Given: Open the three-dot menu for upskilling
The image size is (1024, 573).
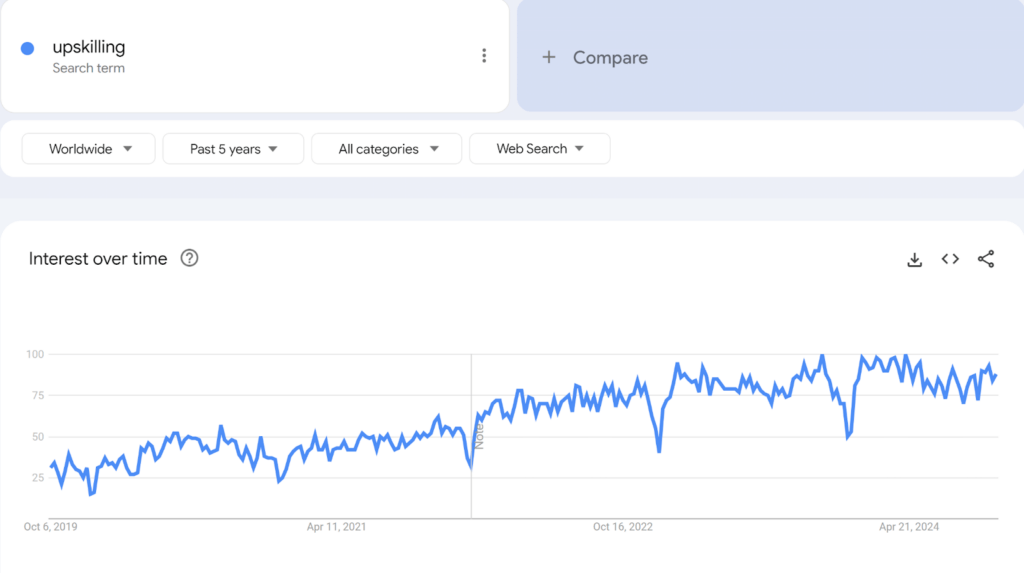Looking at the screenshot, I should pyautogui.click(x=484, y=56).
